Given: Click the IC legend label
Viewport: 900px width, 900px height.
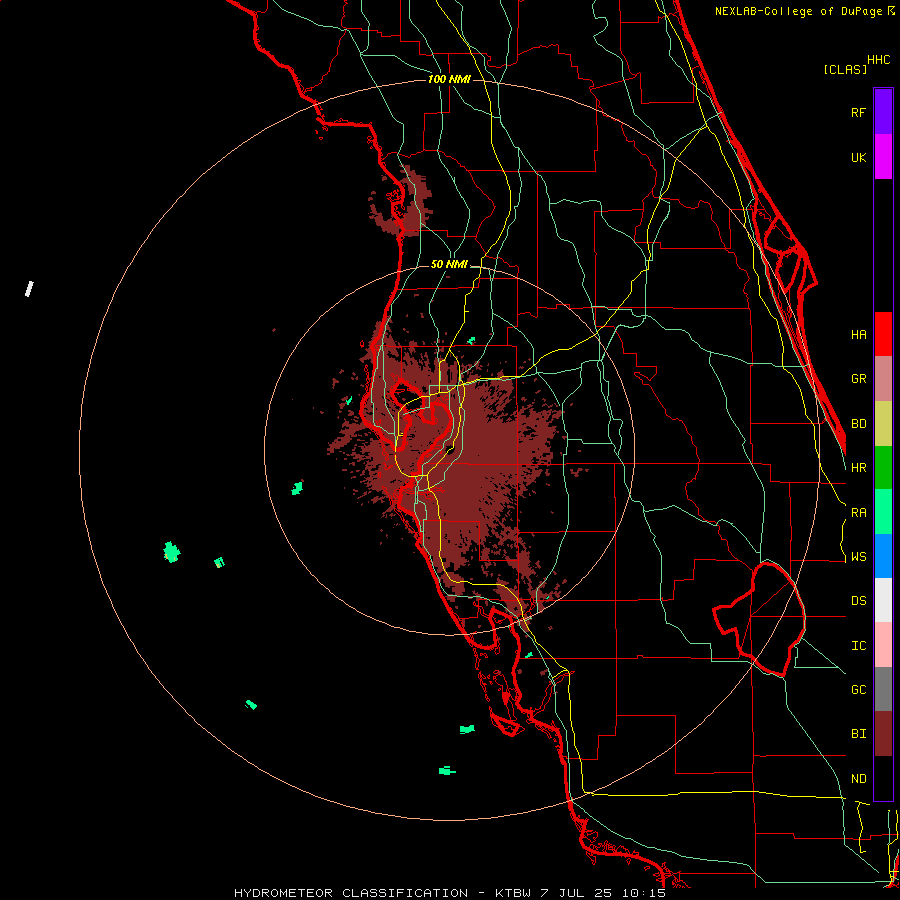Looking at the screenshot, I should 859,646.
